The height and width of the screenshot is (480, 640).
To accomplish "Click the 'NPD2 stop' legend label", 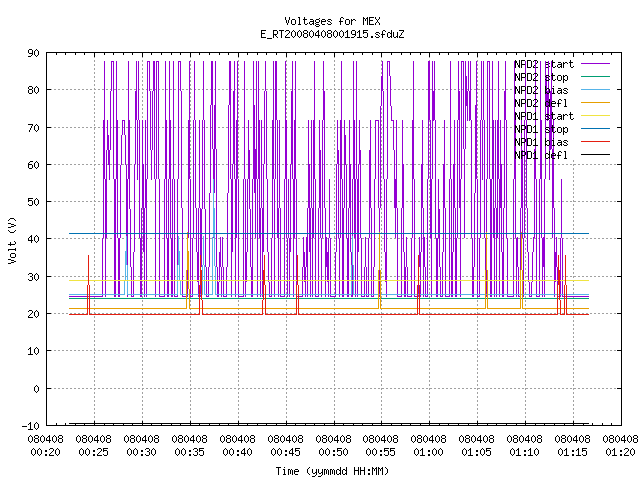I will (541, 77).
